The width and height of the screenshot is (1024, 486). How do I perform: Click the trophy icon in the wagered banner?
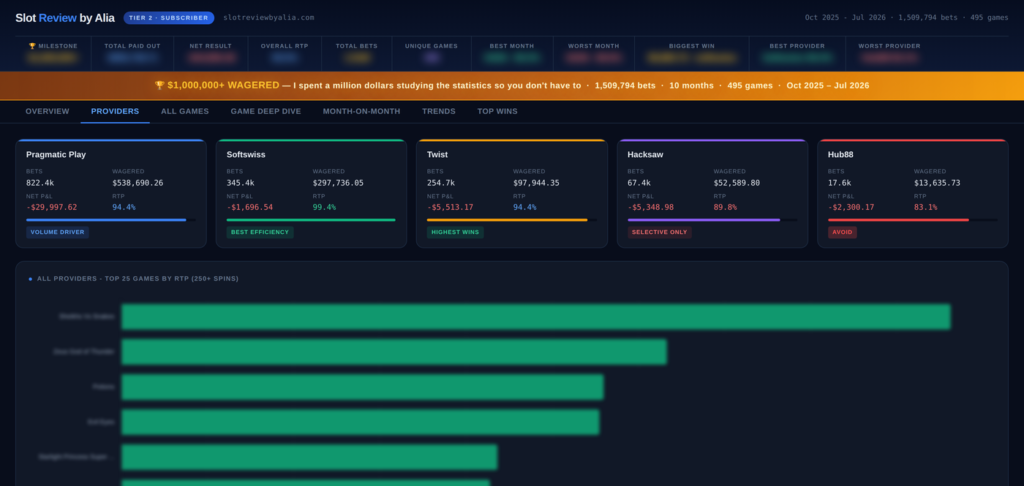[x=159, y=86]
